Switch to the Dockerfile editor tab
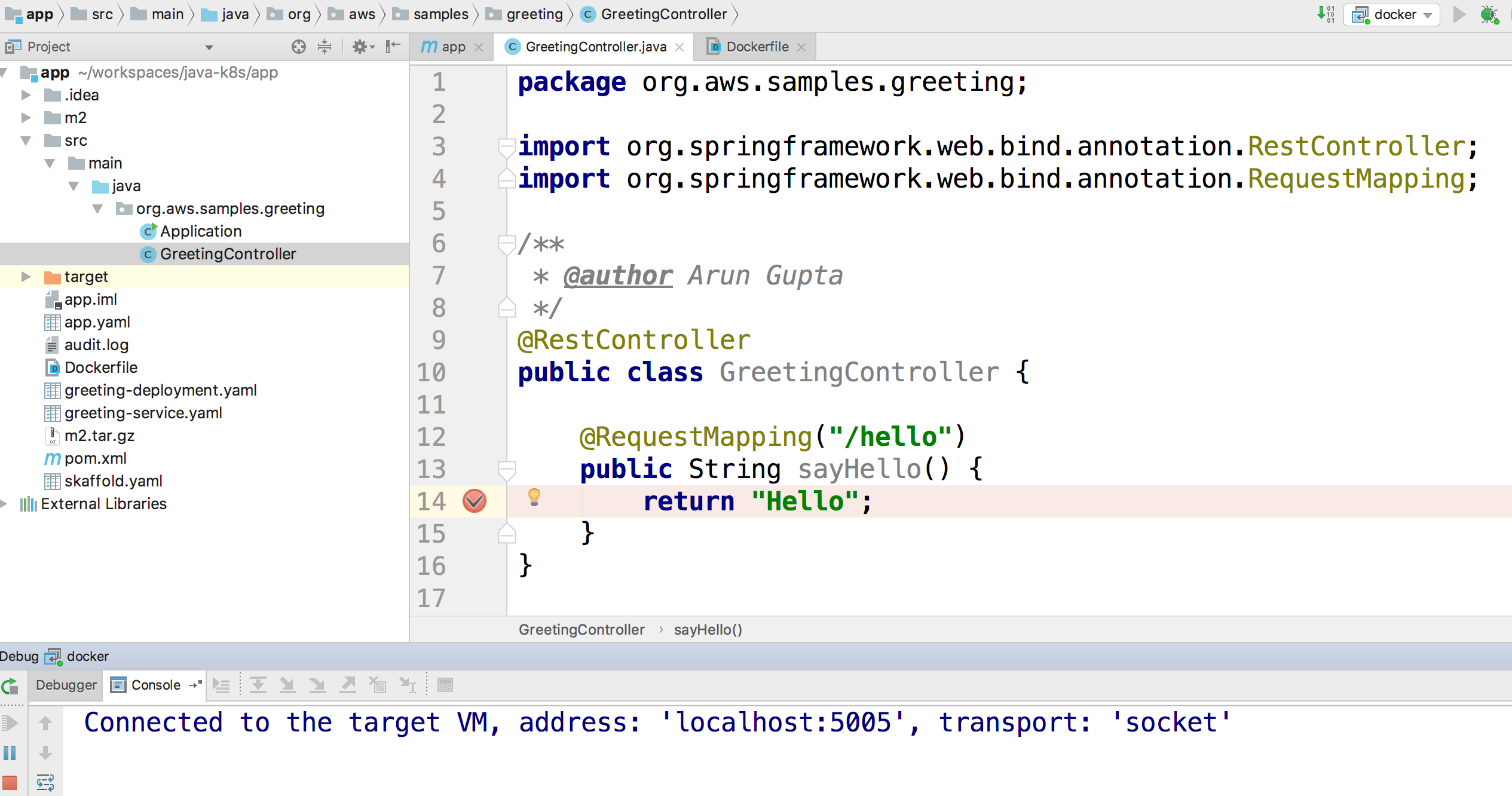The height and width of the screenshot is (796, 1512). [x=757, y=47]
